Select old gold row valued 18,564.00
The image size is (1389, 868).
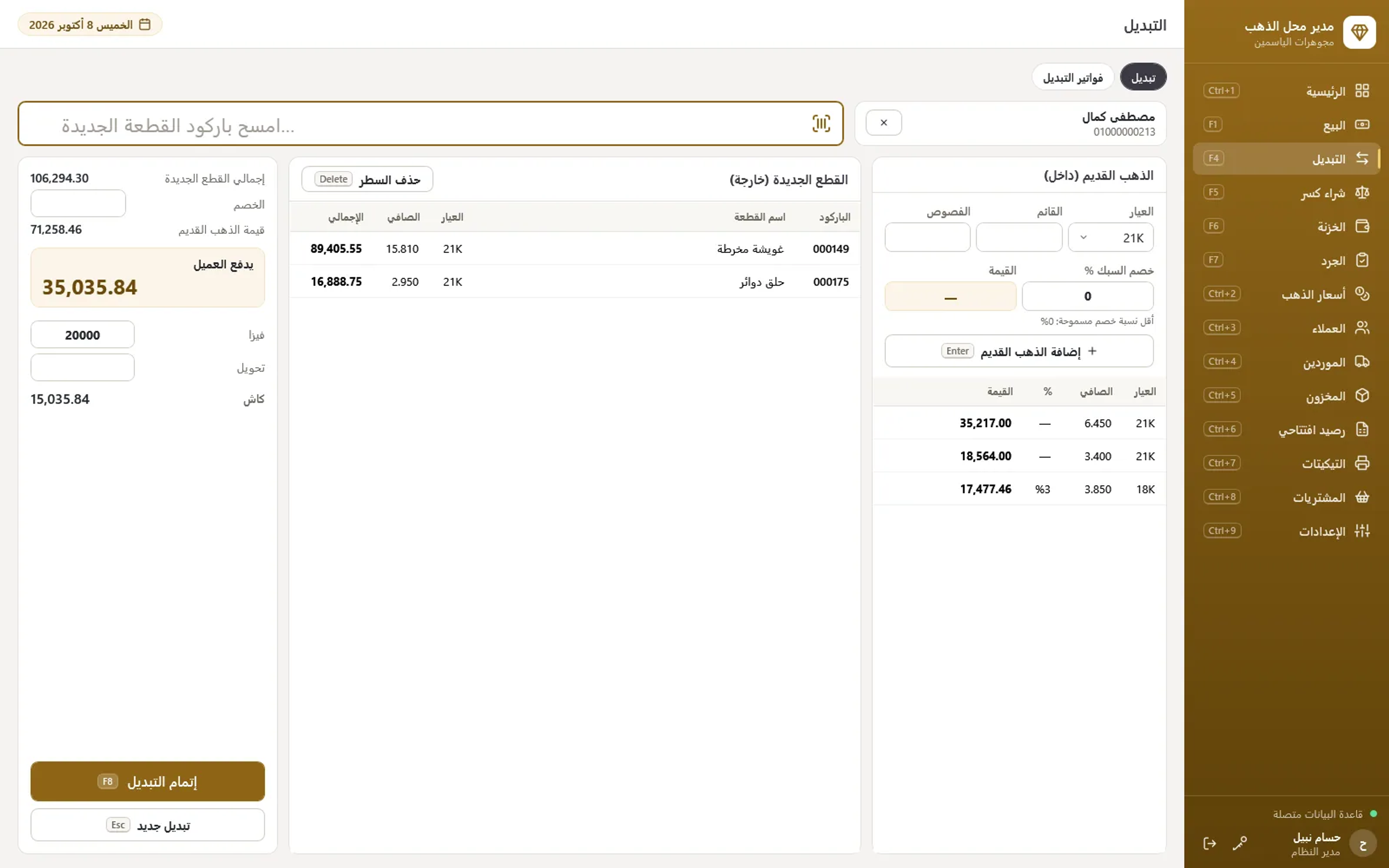click(1019, 456)
